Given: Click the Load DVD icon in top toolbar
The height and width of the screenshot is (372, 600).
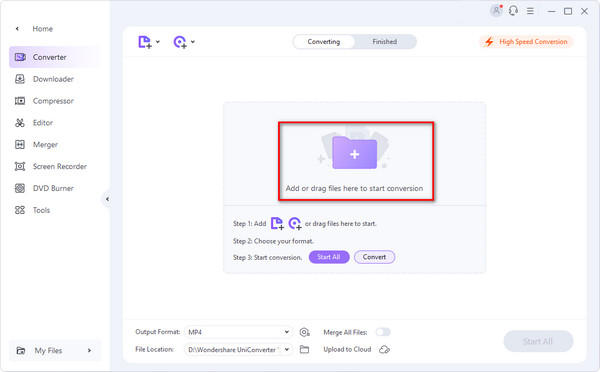Looking at the screenshot, I should coord(180,42).
